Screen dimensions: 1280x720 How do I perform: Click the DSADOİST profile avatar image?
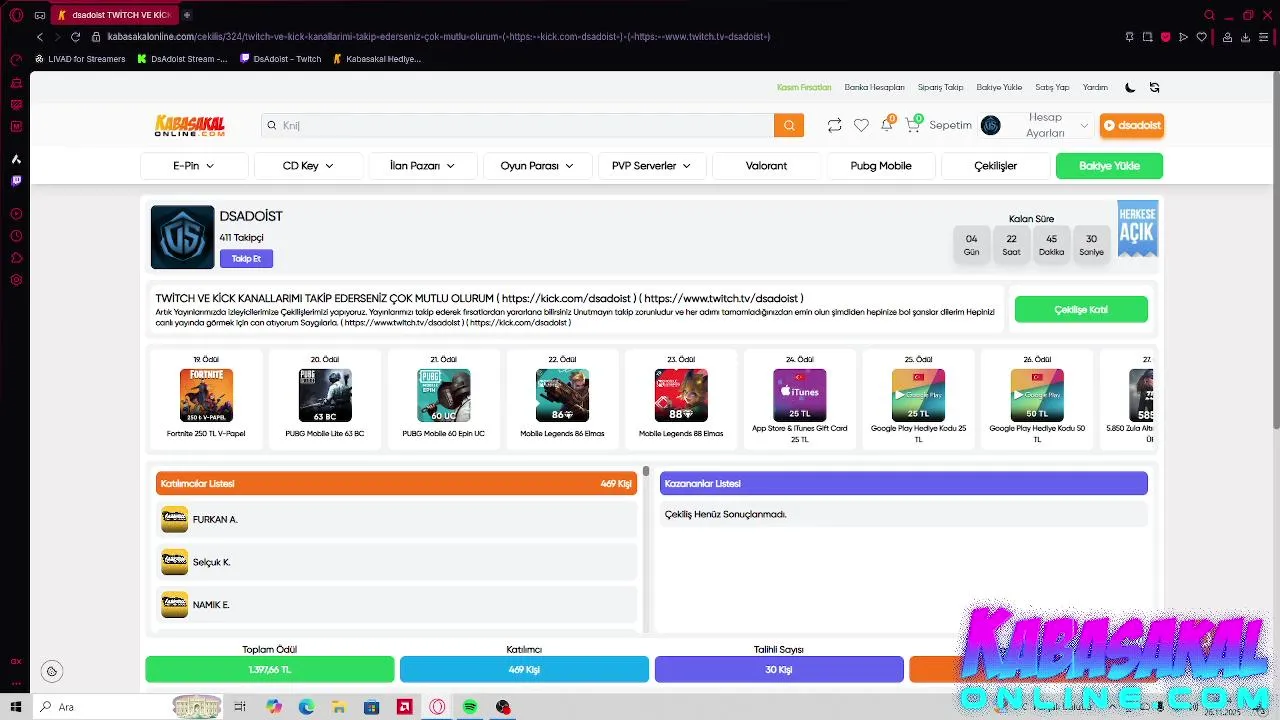182,237
